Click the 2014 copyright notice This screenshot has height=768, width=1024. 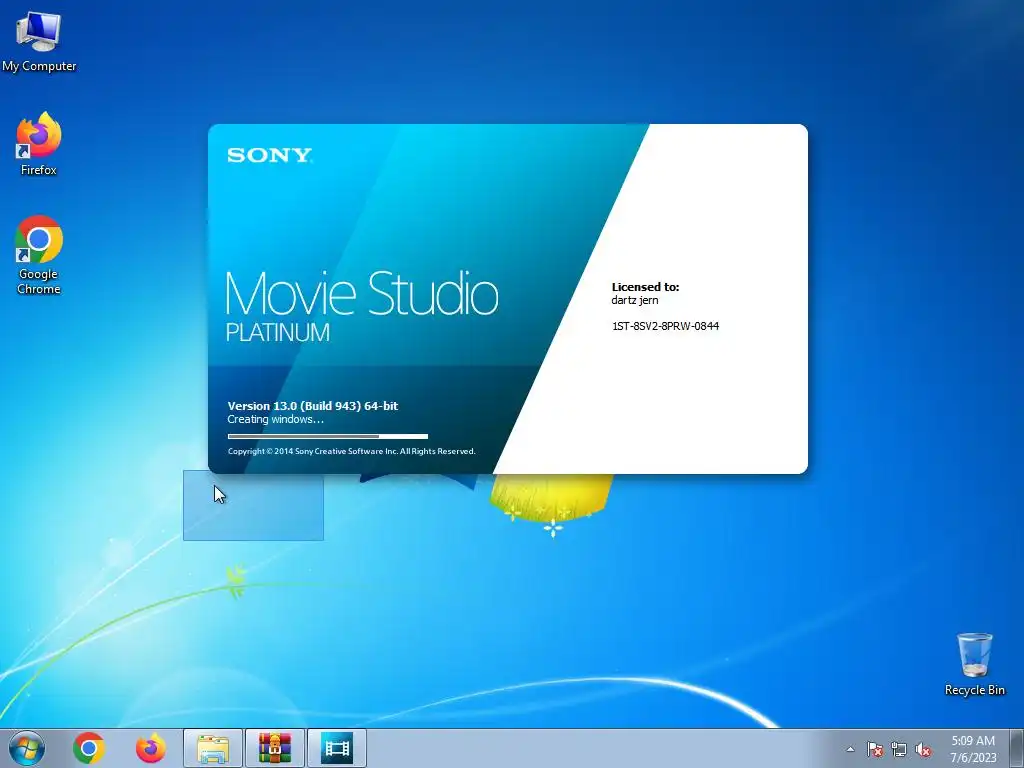(351, 451)
